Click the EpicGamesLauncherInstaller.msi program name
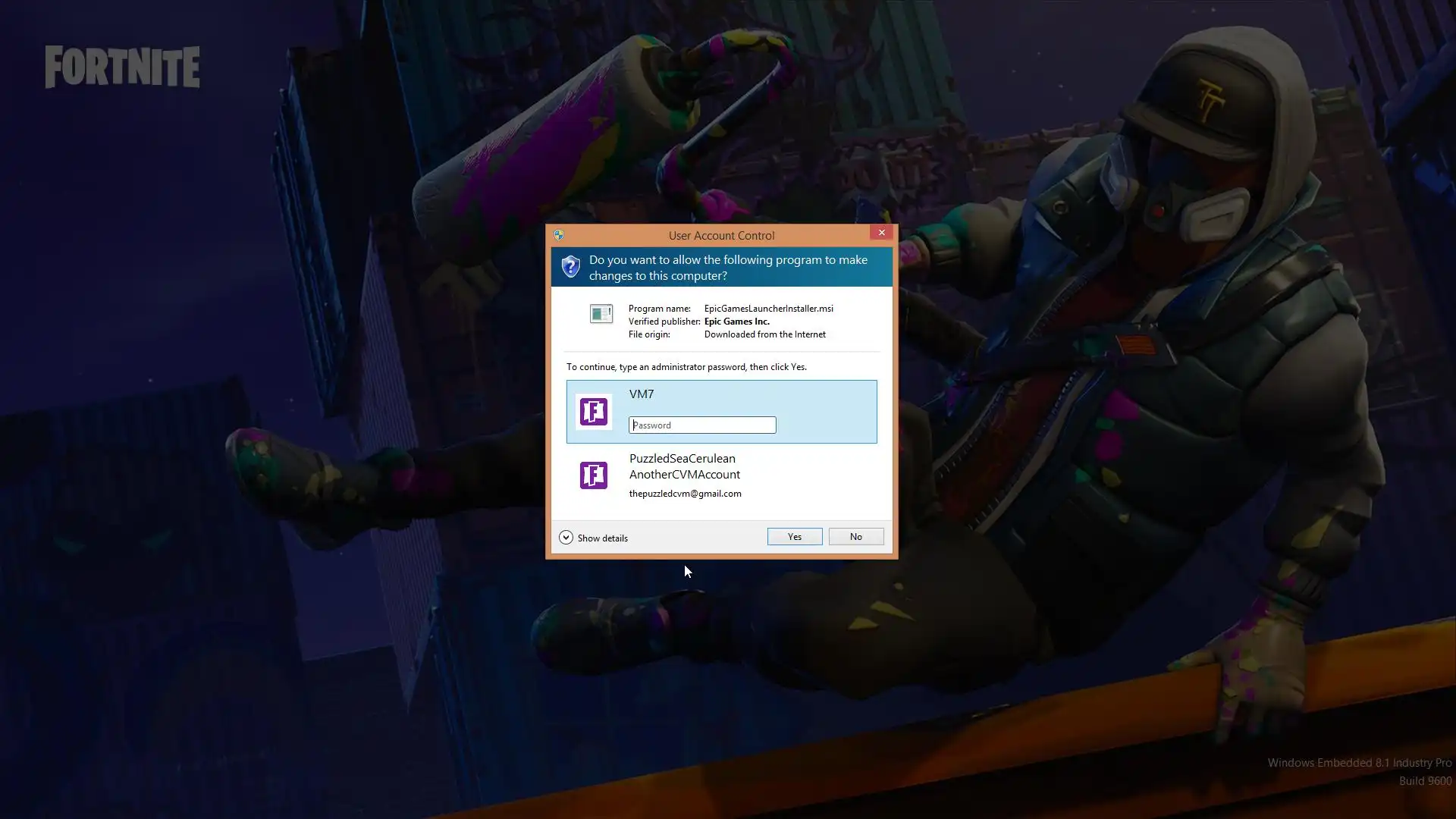 (768, 309)
